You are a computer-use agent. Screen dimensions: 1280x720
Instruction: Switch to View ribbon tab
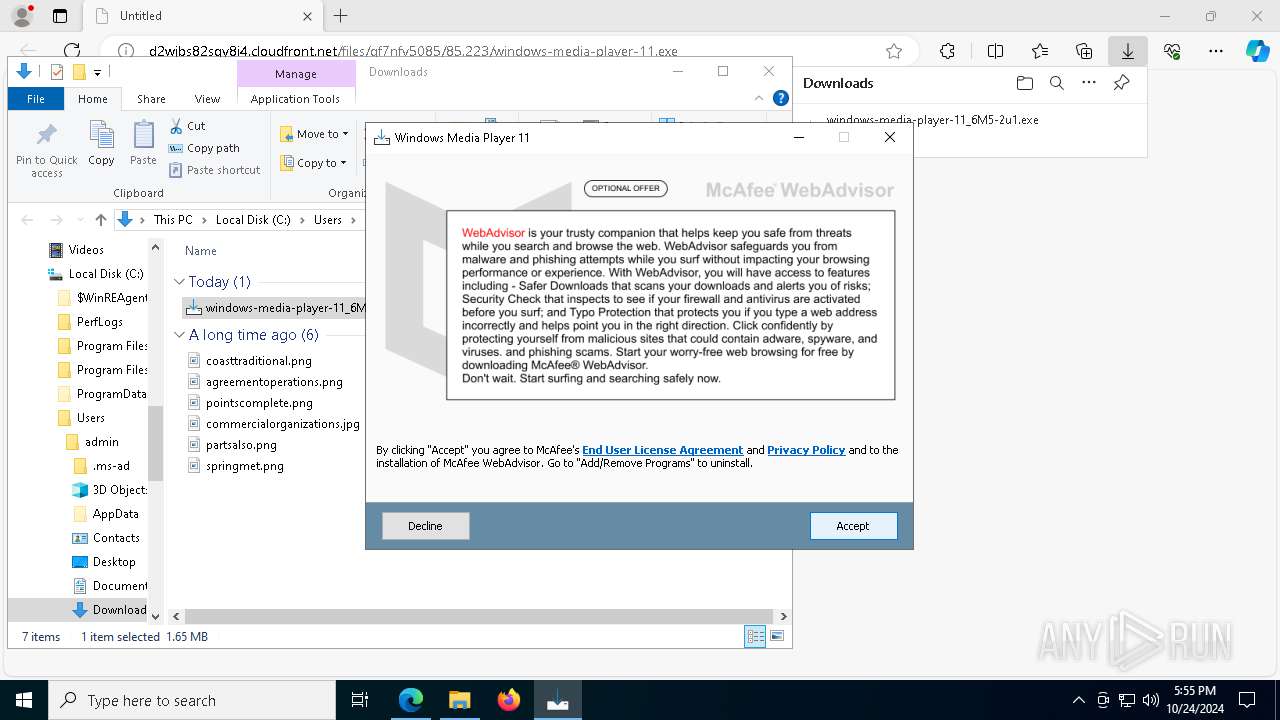click(207, 99)
